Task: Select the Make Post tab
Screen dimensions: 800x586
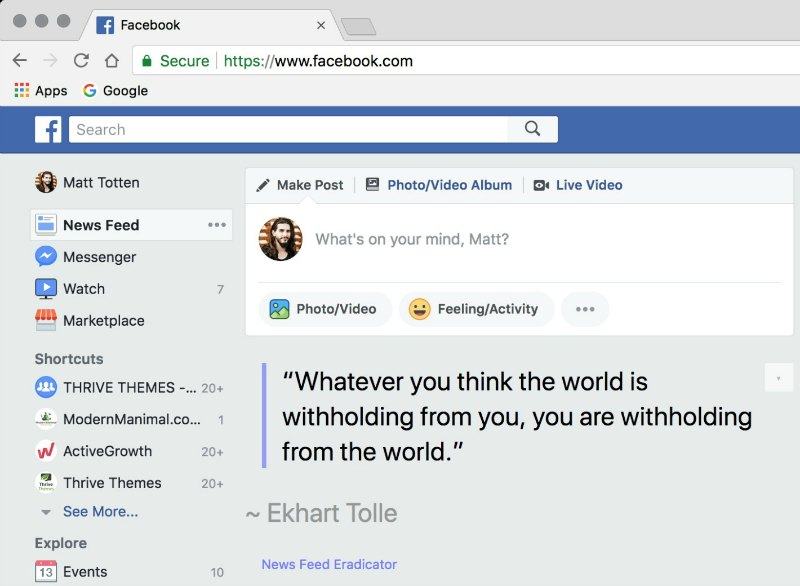Action: [300, 185]
